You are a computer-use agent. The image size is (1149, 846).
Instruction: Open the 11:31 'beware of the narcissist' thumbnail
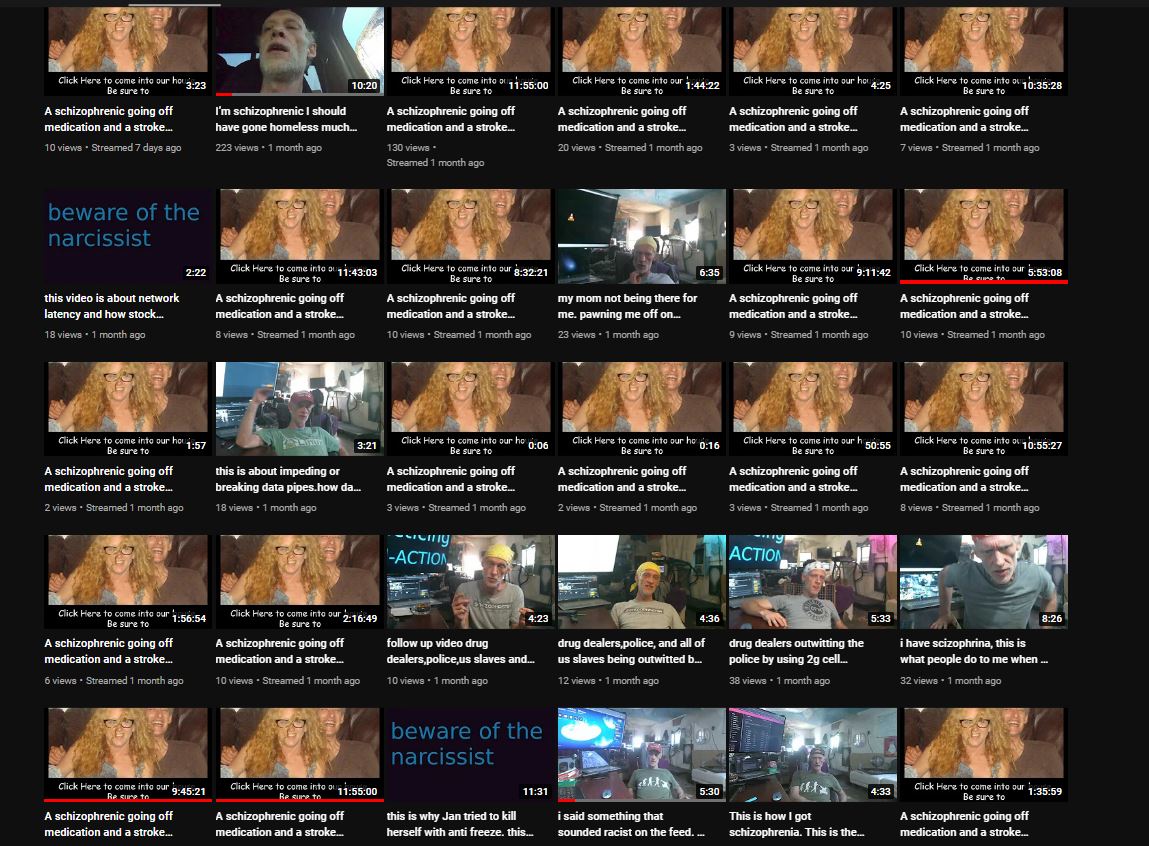click(470, 754)
